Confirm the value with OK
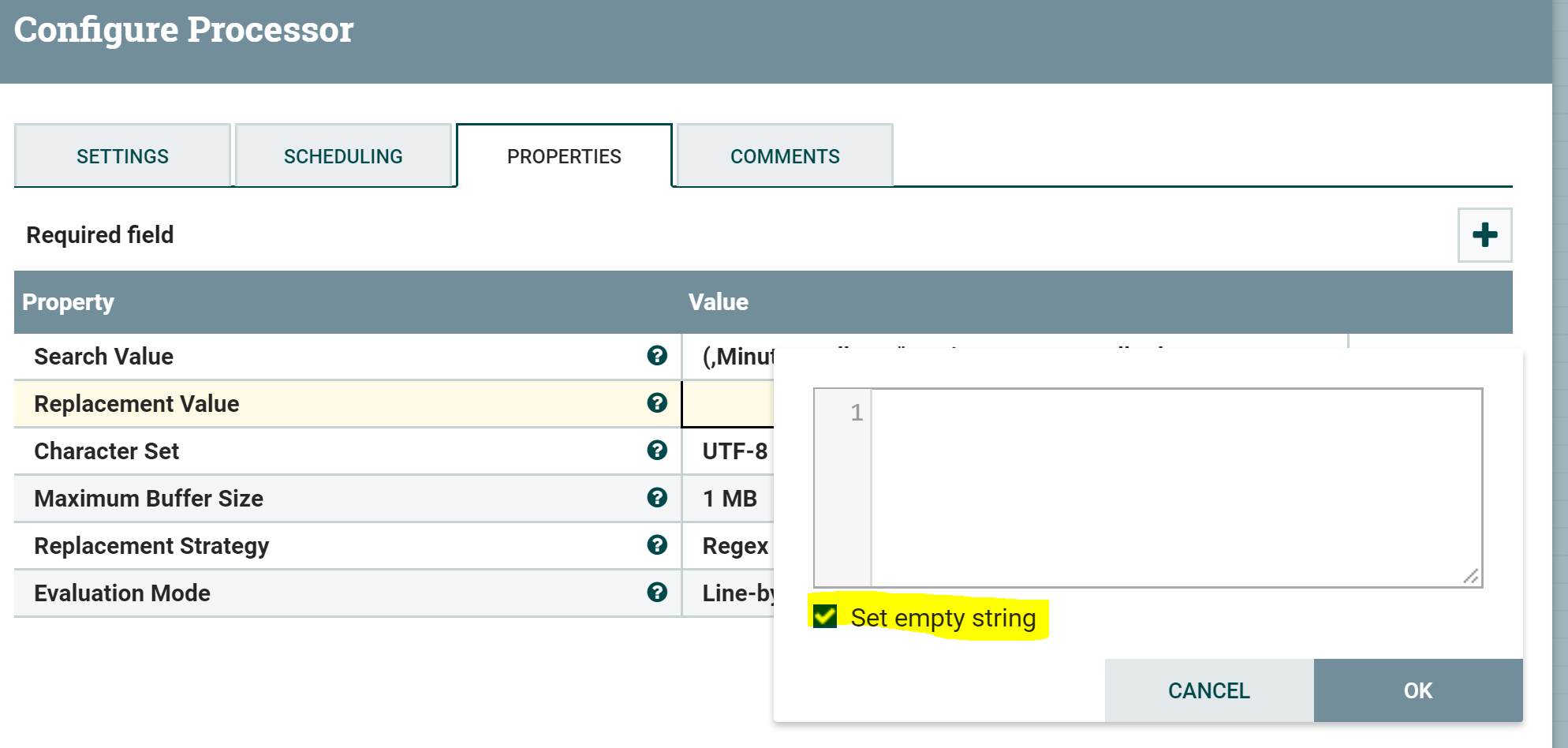The image size is (1568, 748). pos(1417,690)
